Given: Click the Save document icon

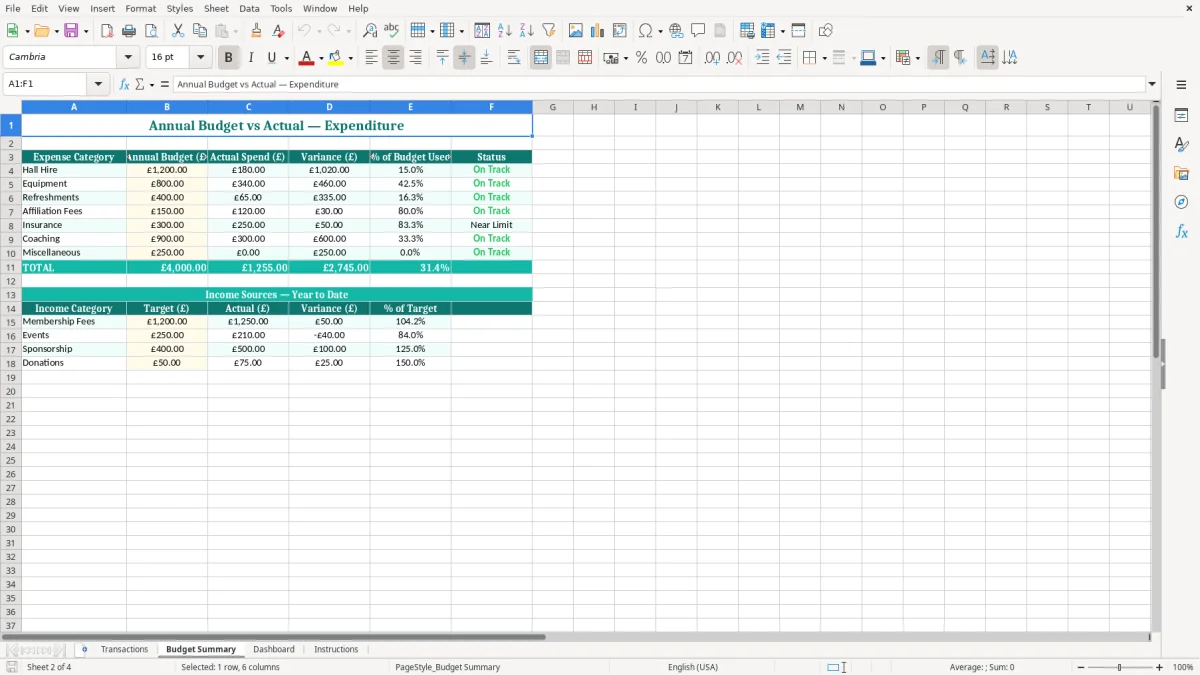Looking at the screenshot, I should 71,31.
